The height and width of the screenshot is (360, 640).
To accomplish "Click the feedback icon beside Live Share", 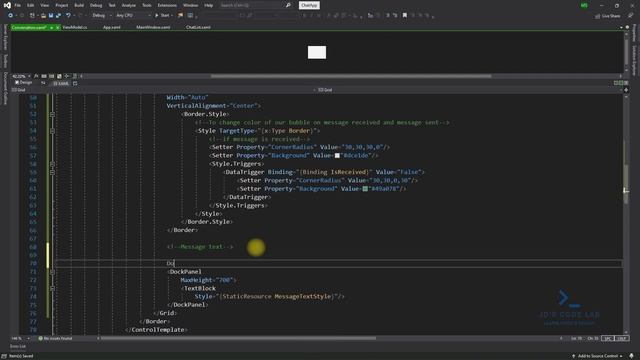I will point(631,16).
